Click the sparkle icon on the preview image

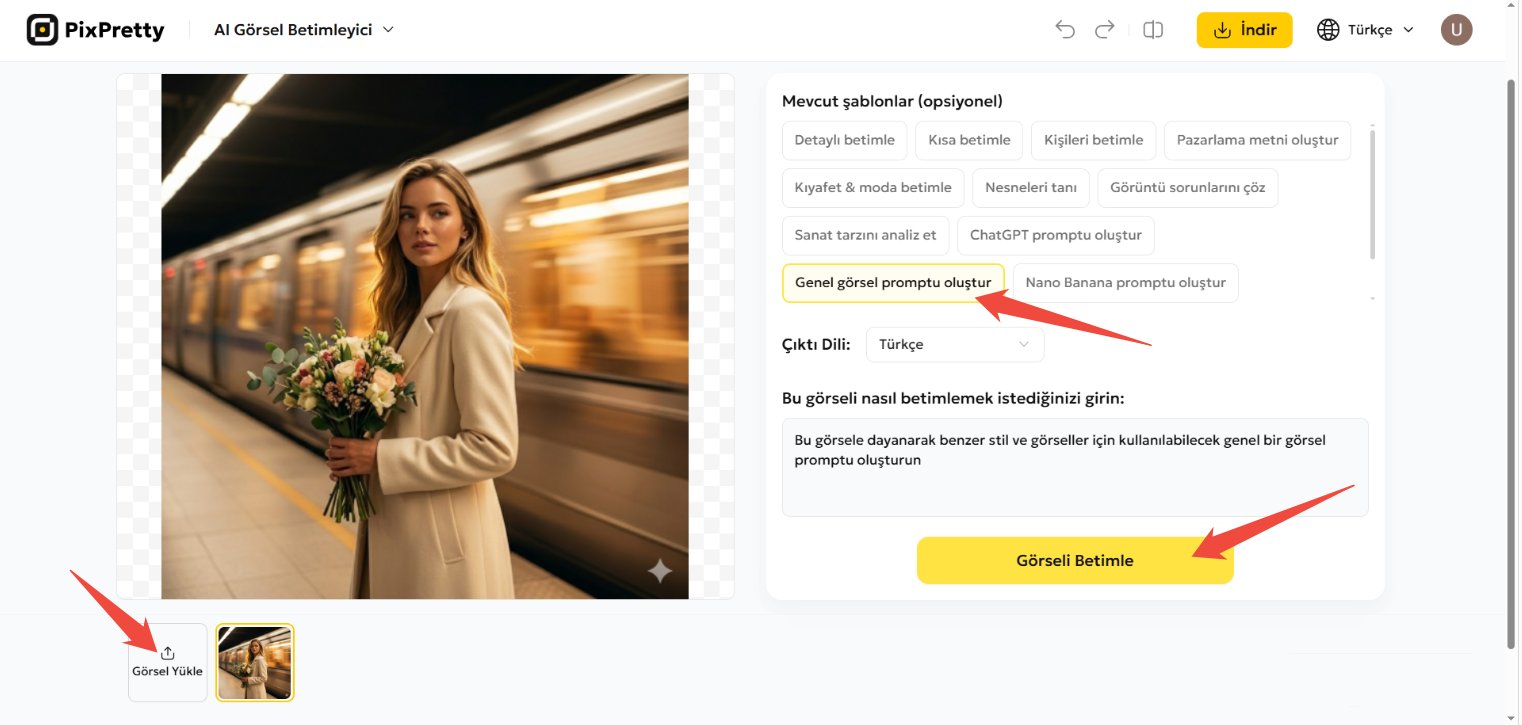click(660, 571)
